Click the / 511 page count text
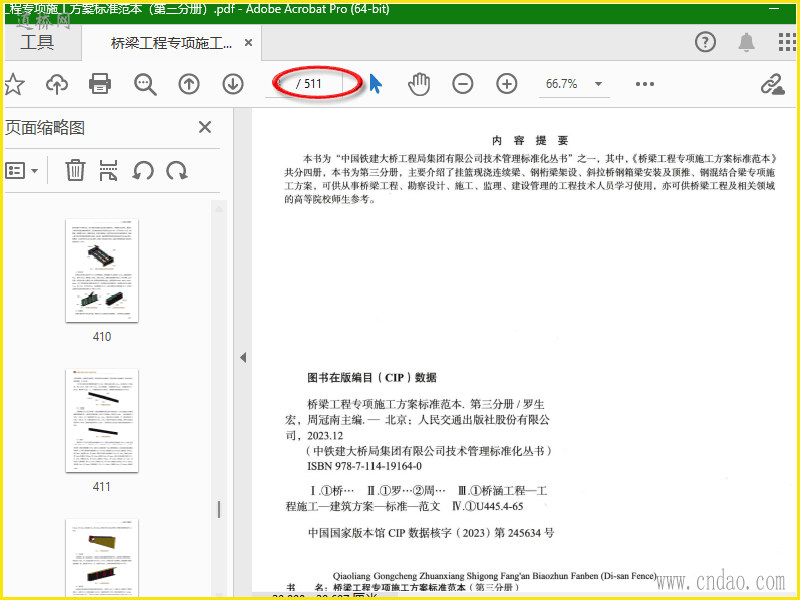This screenshot has width=800, height=600. [x=309, y=84]
